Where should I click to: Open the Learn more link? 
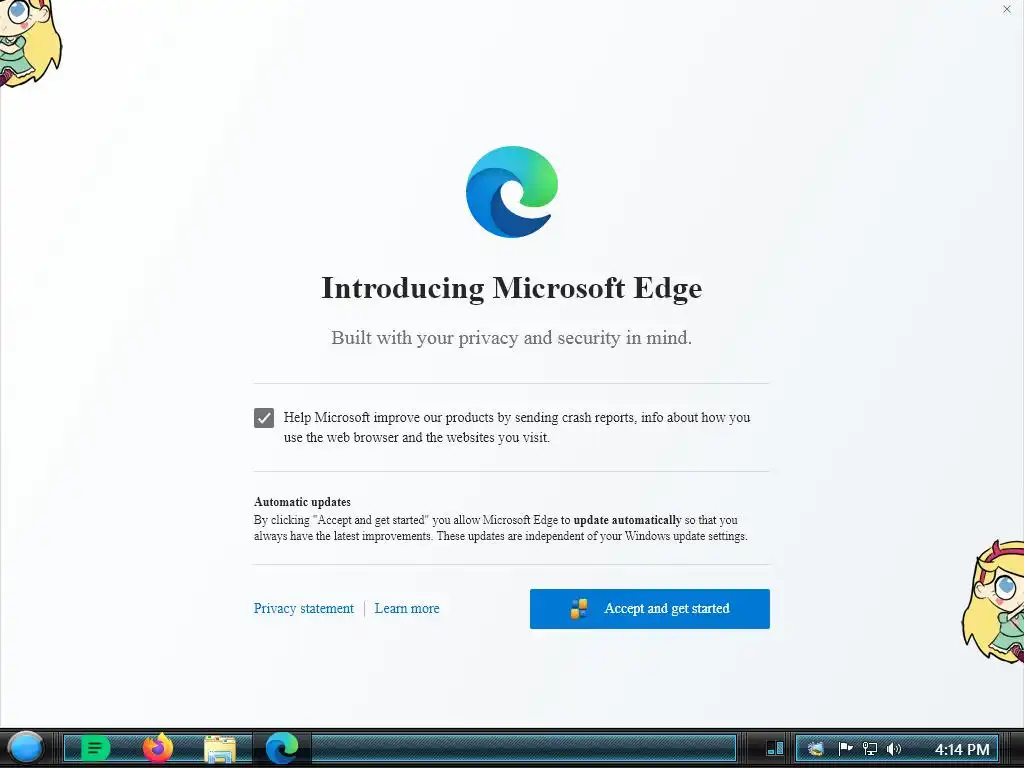point(407,609)
